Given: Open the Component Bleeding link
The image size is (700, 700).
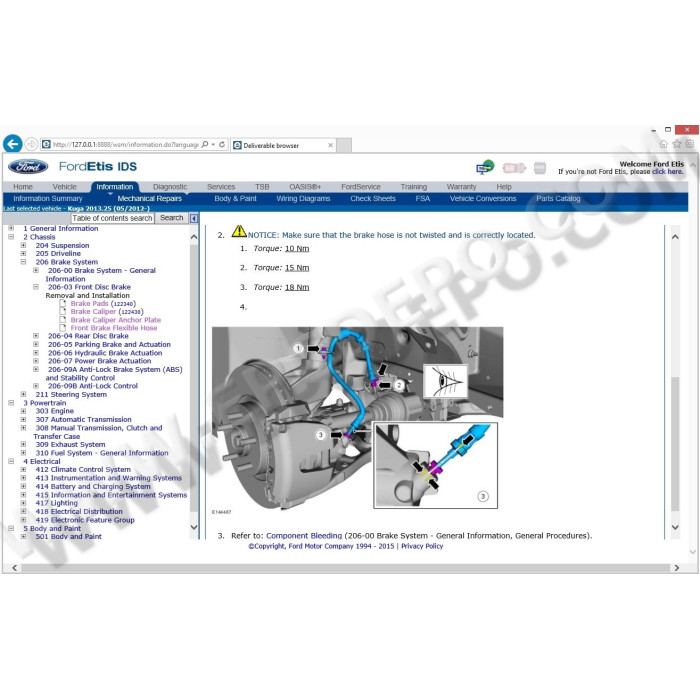Looking at the screenshot, I should 304,535.
